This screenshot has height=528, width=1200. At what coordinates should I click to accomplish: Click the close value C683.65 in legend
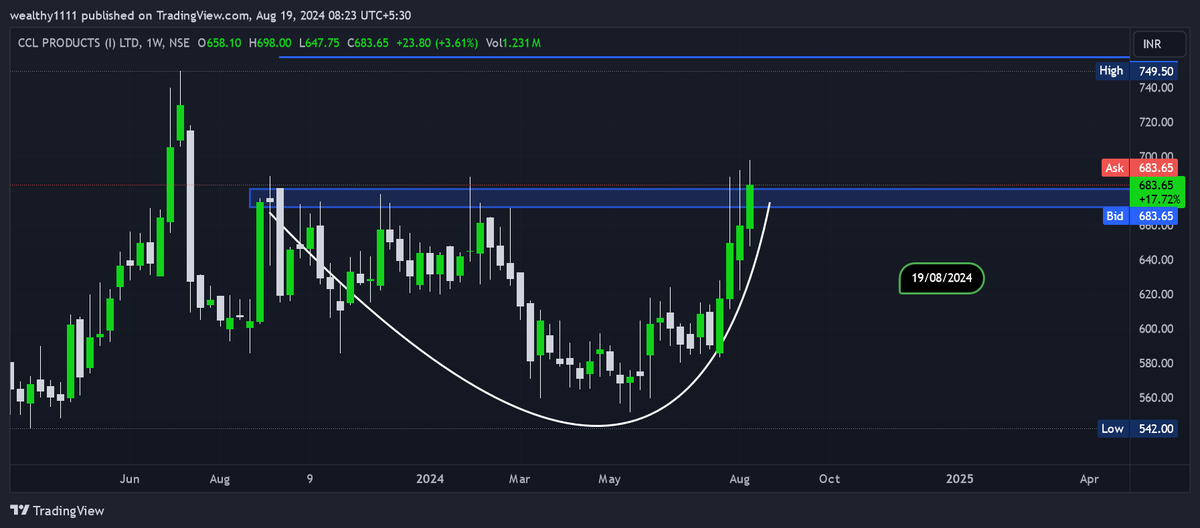(x=369, y=43)
